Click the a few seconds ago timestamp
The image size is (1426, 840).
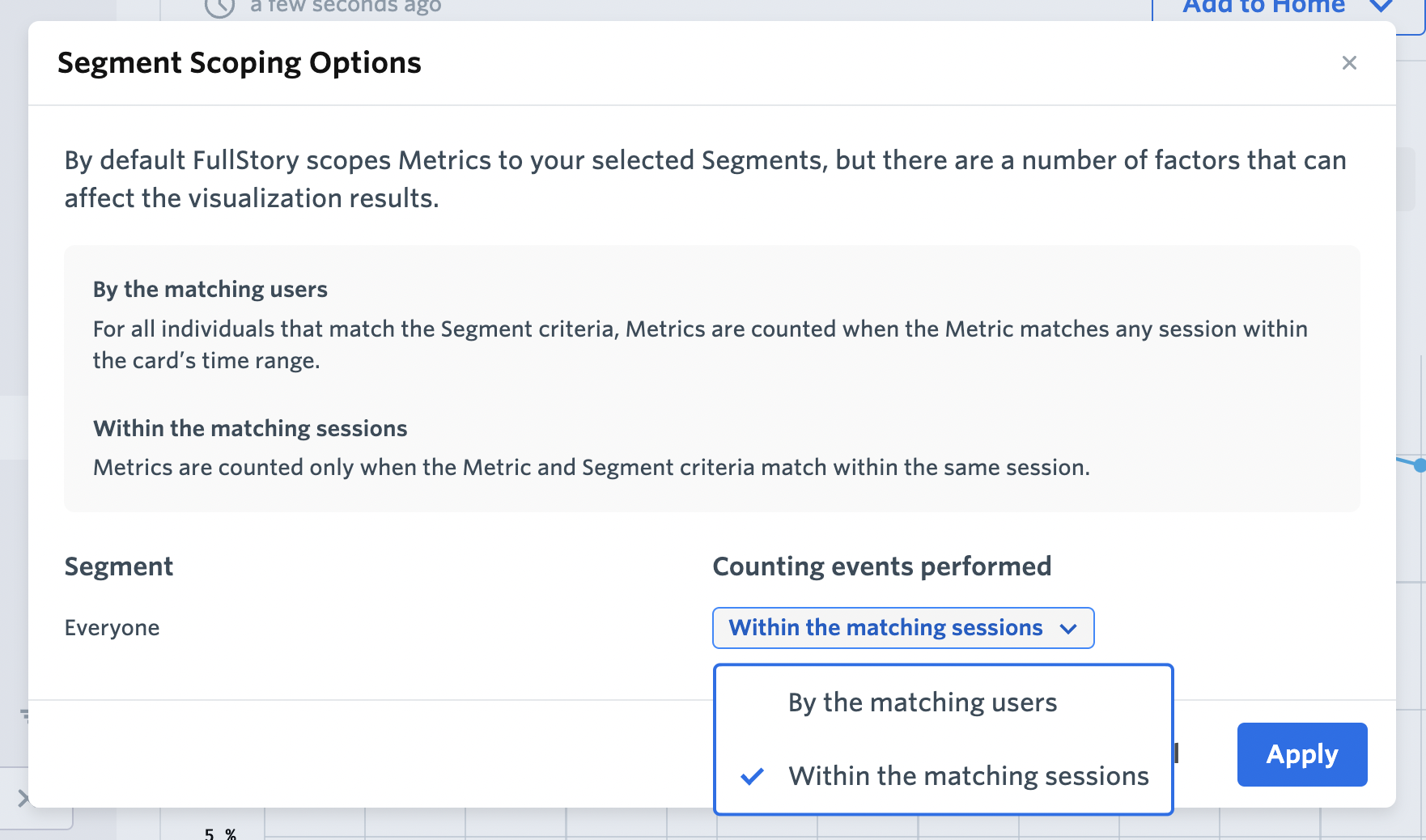pyautogui.click(x=346, y=6)
